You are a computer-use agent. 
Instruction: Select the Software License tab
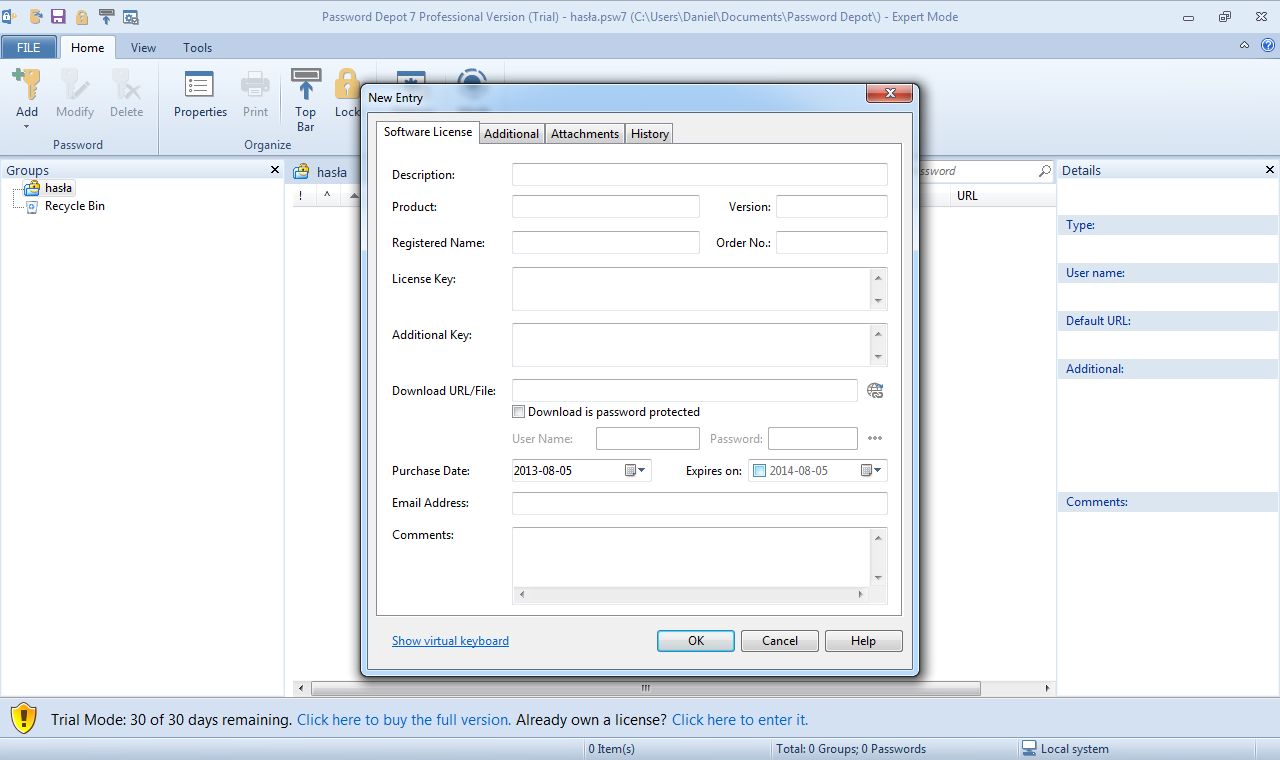click(428, 132)
